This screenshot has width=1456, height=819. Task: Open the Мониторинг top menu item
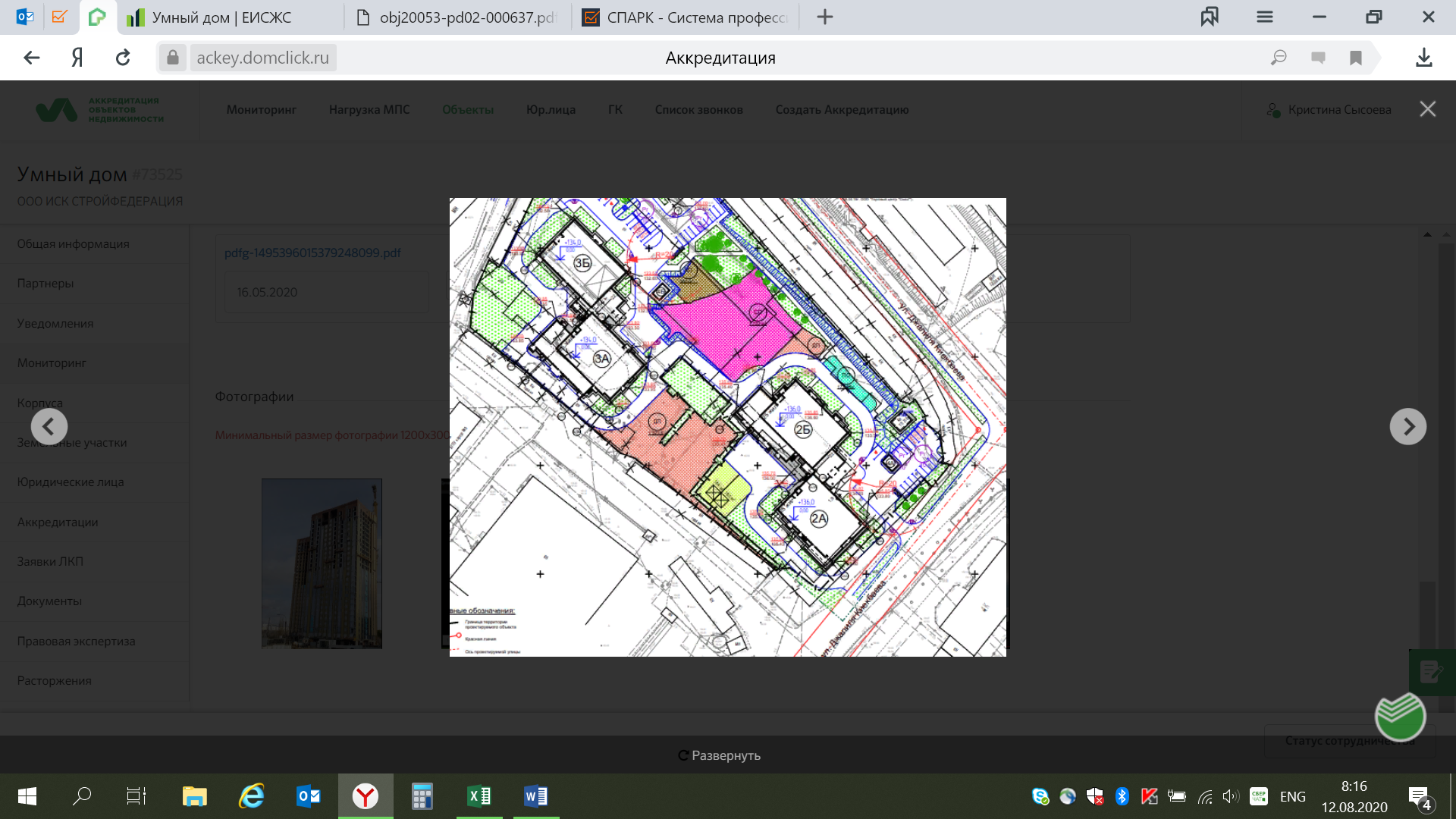pyautogui.click(x=262, y=109)
